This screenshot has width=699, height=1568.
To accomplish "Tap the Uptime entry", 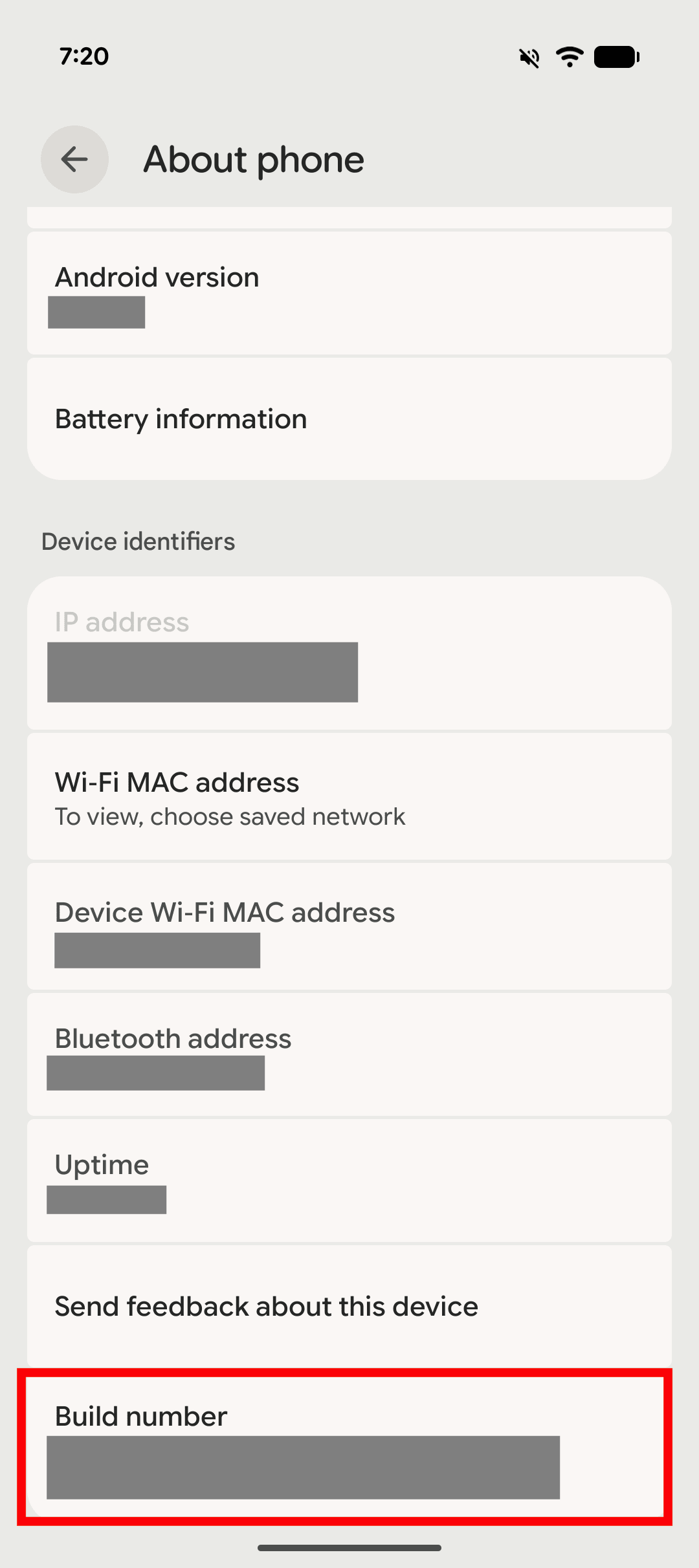I will click(x=349, y=1180).
